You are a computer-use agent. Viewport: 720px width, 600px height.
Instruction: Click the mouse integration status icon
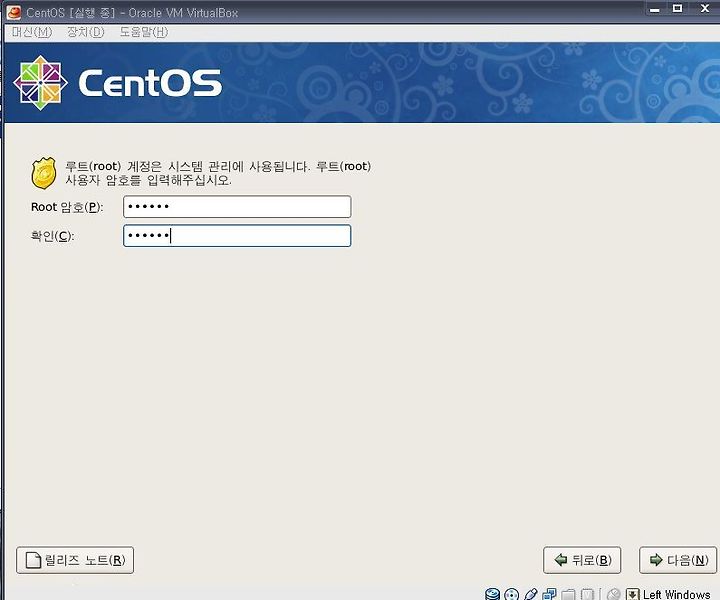[x=614, y=594]
